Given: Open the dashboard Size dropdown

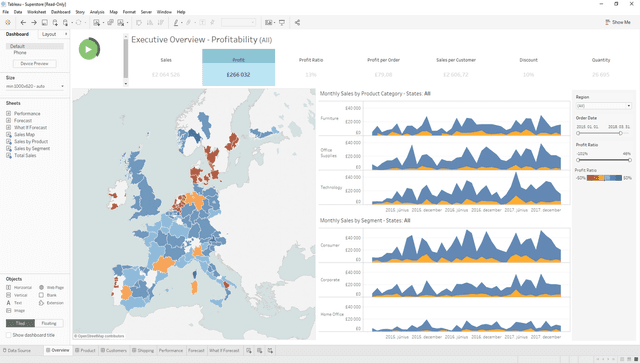Looking at the screenshot, I should [x=35, y=86].
